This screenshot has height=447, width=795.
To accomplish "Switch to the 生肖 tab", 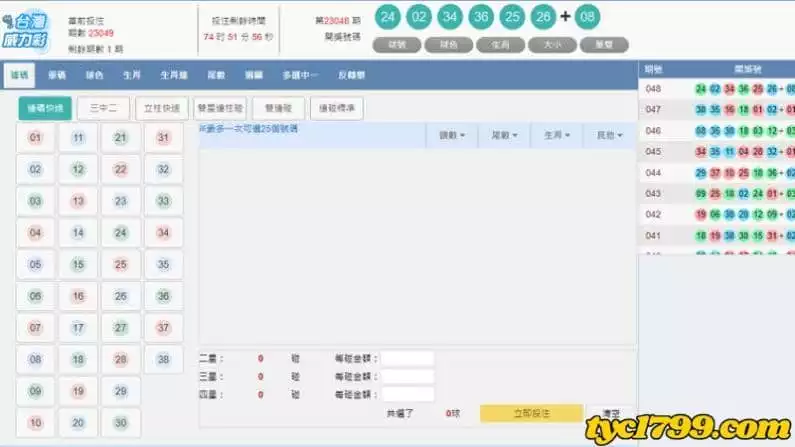I will [x=131, y=75].
